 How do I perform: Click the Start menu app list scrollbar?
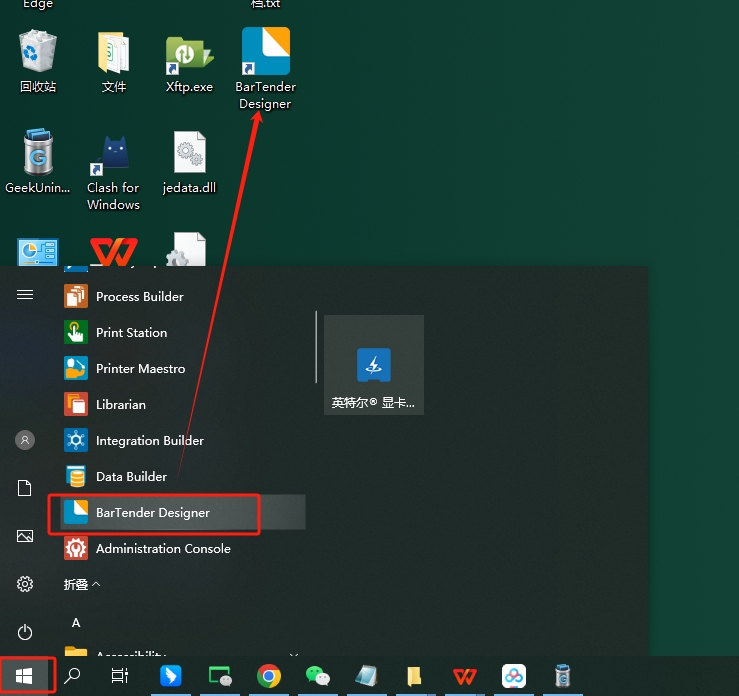[x=316, y=347]
